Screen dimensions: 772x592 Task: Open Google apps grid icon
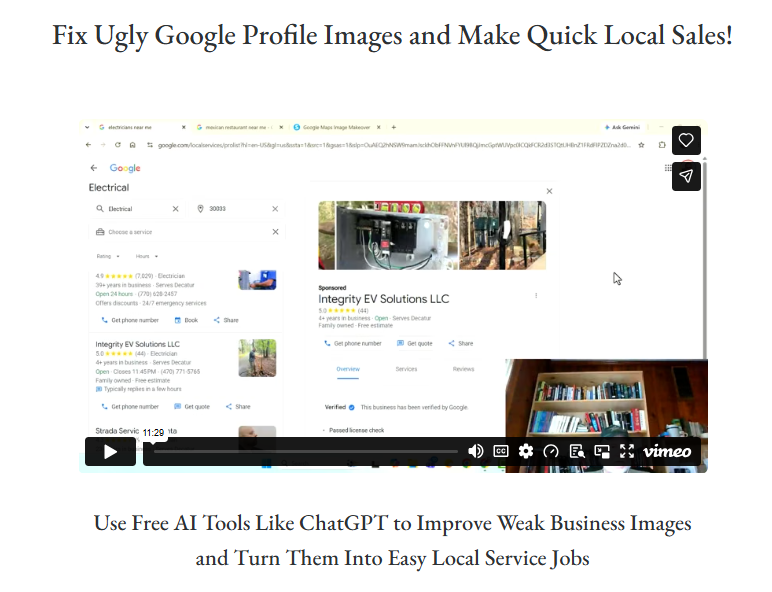(668, 168)
